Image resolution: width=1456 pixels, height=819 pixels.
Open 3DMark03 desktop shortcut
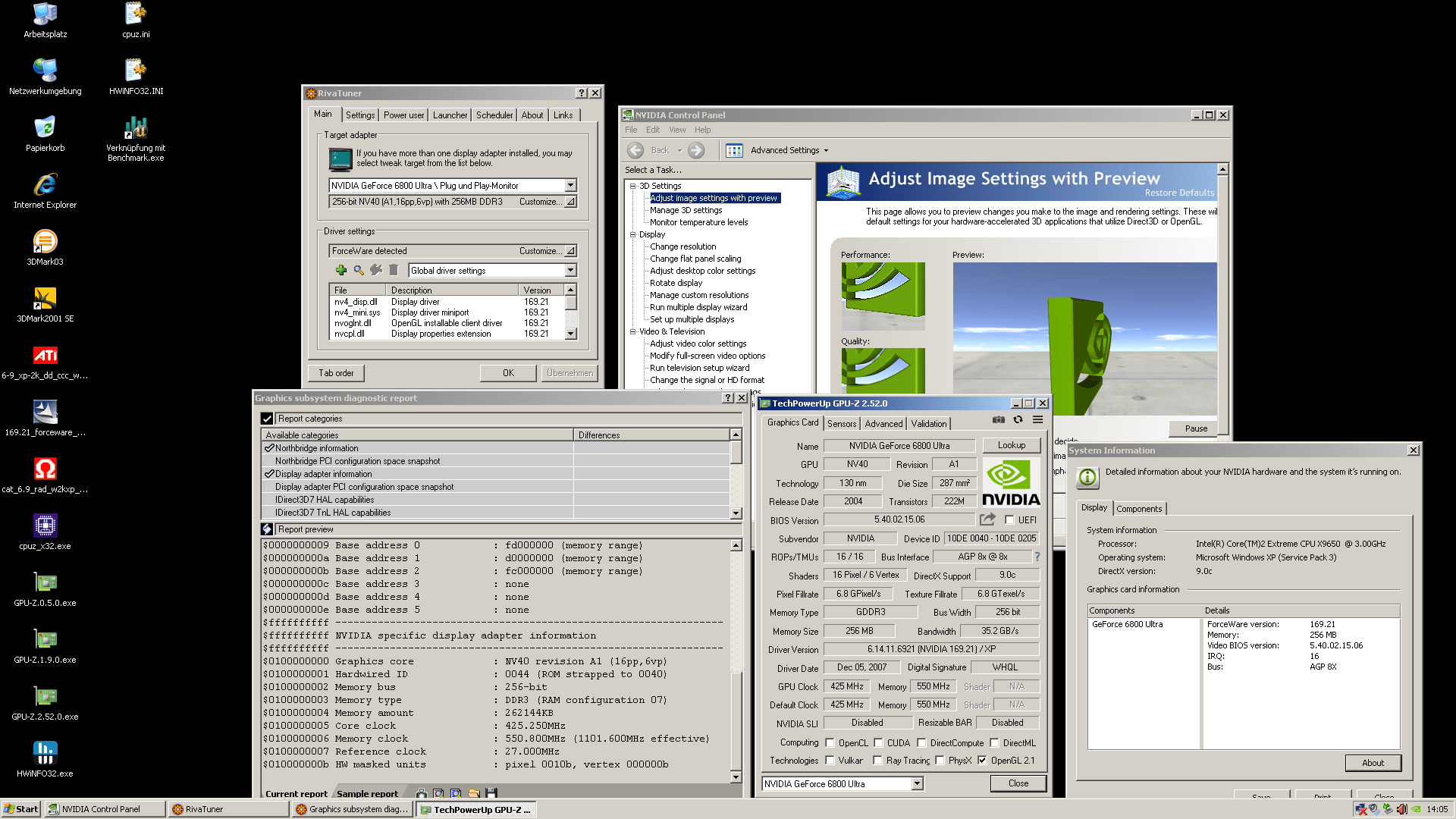45,248
